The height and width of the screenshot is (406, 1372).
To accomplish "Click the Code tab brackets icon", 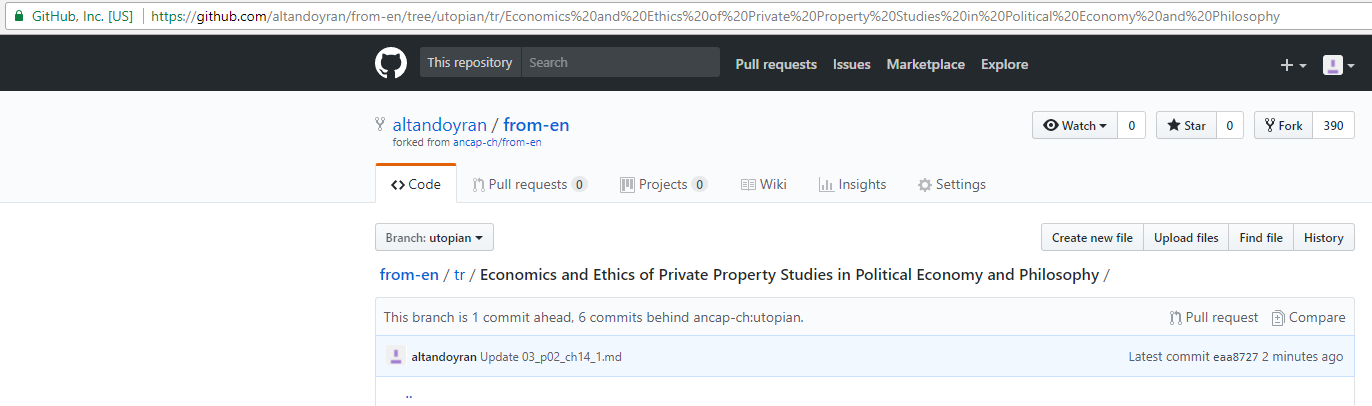I will 398,185.
